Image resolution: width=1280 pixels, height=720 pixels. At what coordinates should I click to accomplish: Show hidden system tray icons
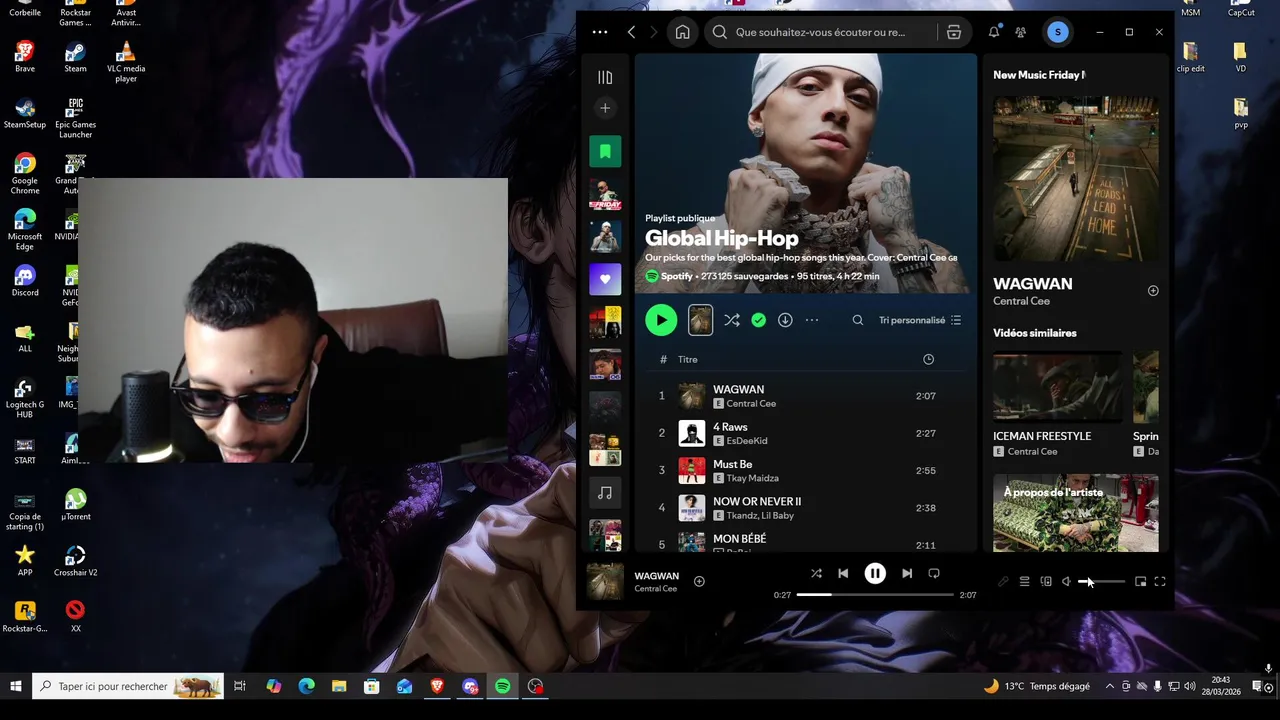coord(1109,686)
